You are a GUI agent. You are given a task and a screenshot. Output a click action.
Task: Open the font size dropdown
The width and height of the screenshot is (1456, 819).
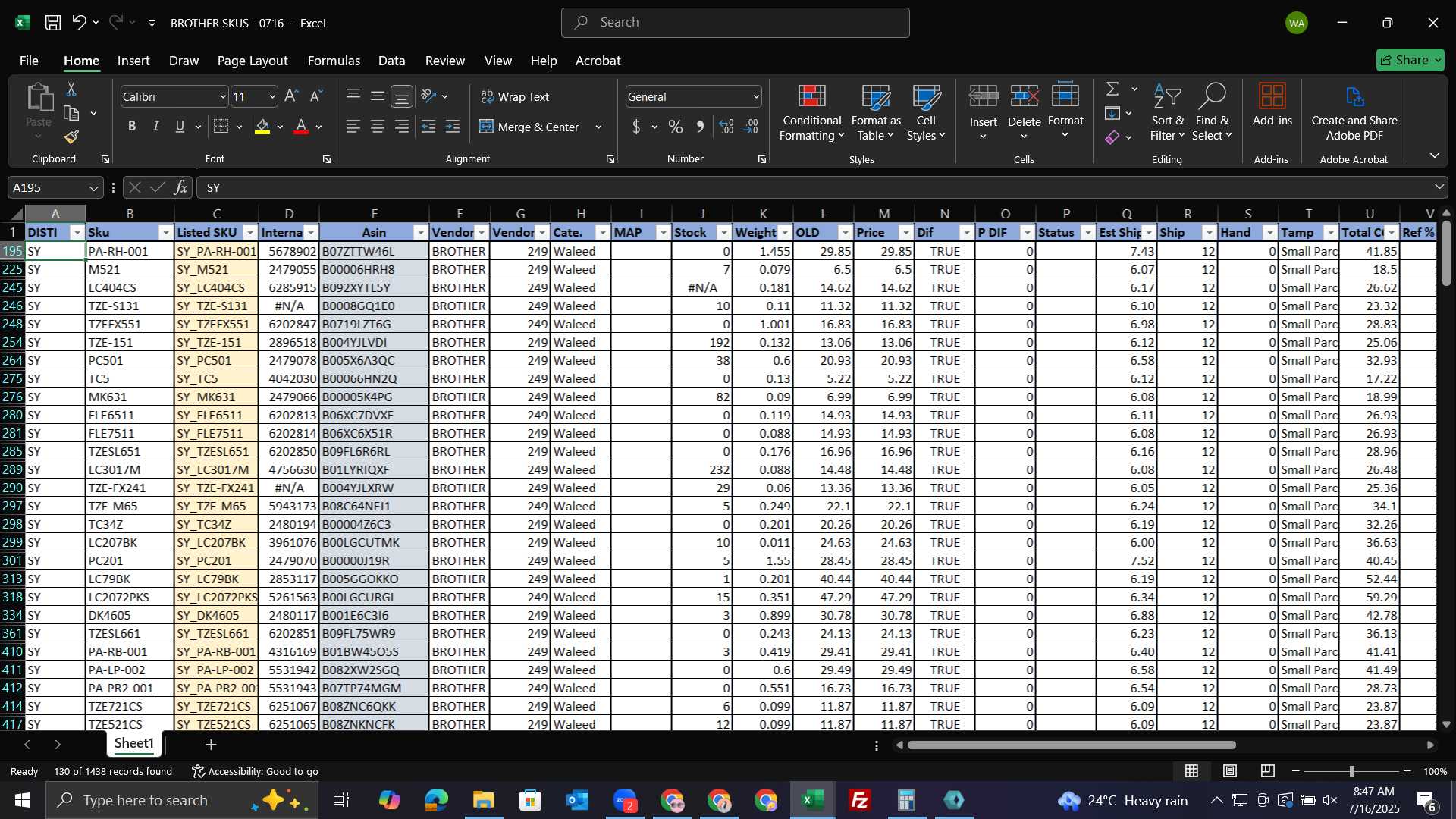pos(272,96)
